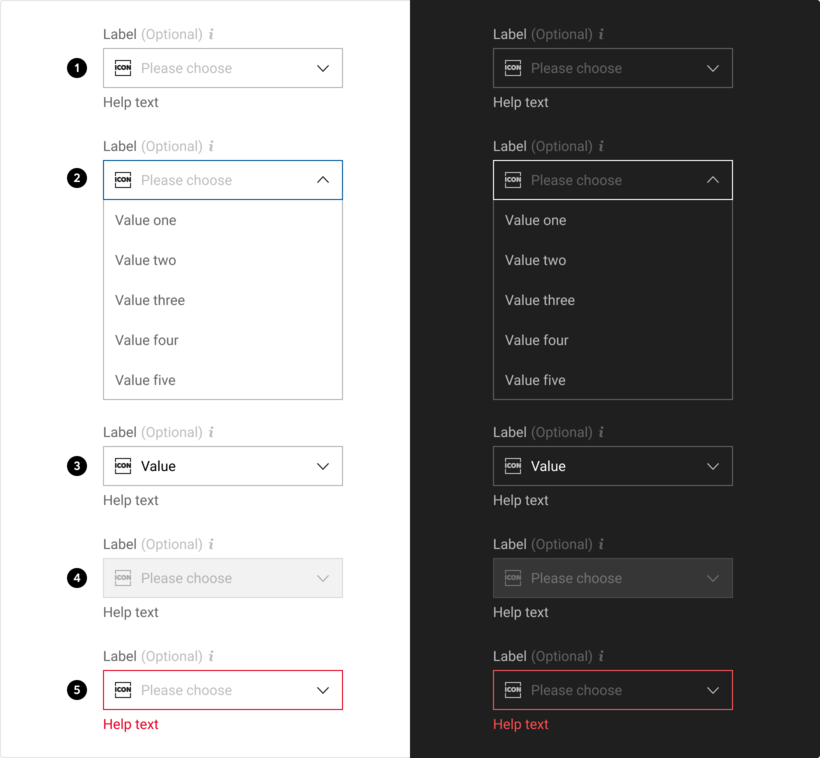This screenshot has height=758, width=820.
Task: Open the light red-bordered dropdown using its chevron
Action: click(x=323, y=690)
